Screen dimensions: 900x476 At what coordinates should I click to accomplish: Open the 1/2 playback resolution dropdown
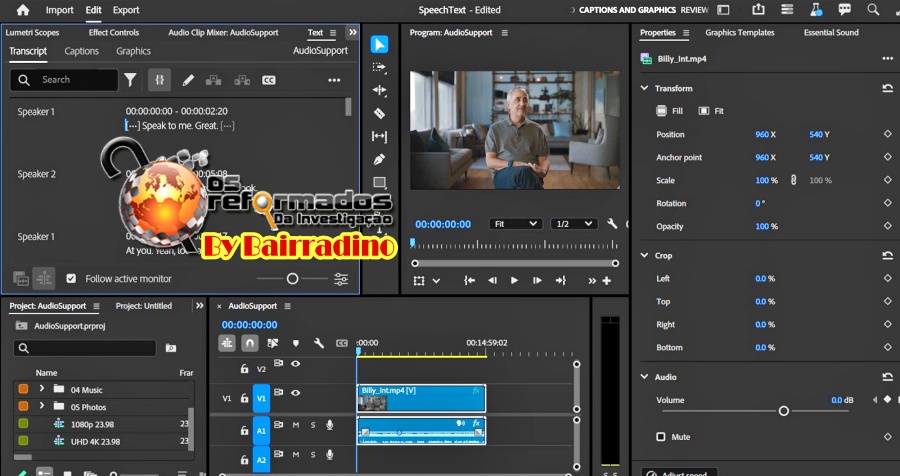pyautogui.click(x=574, y=224)
